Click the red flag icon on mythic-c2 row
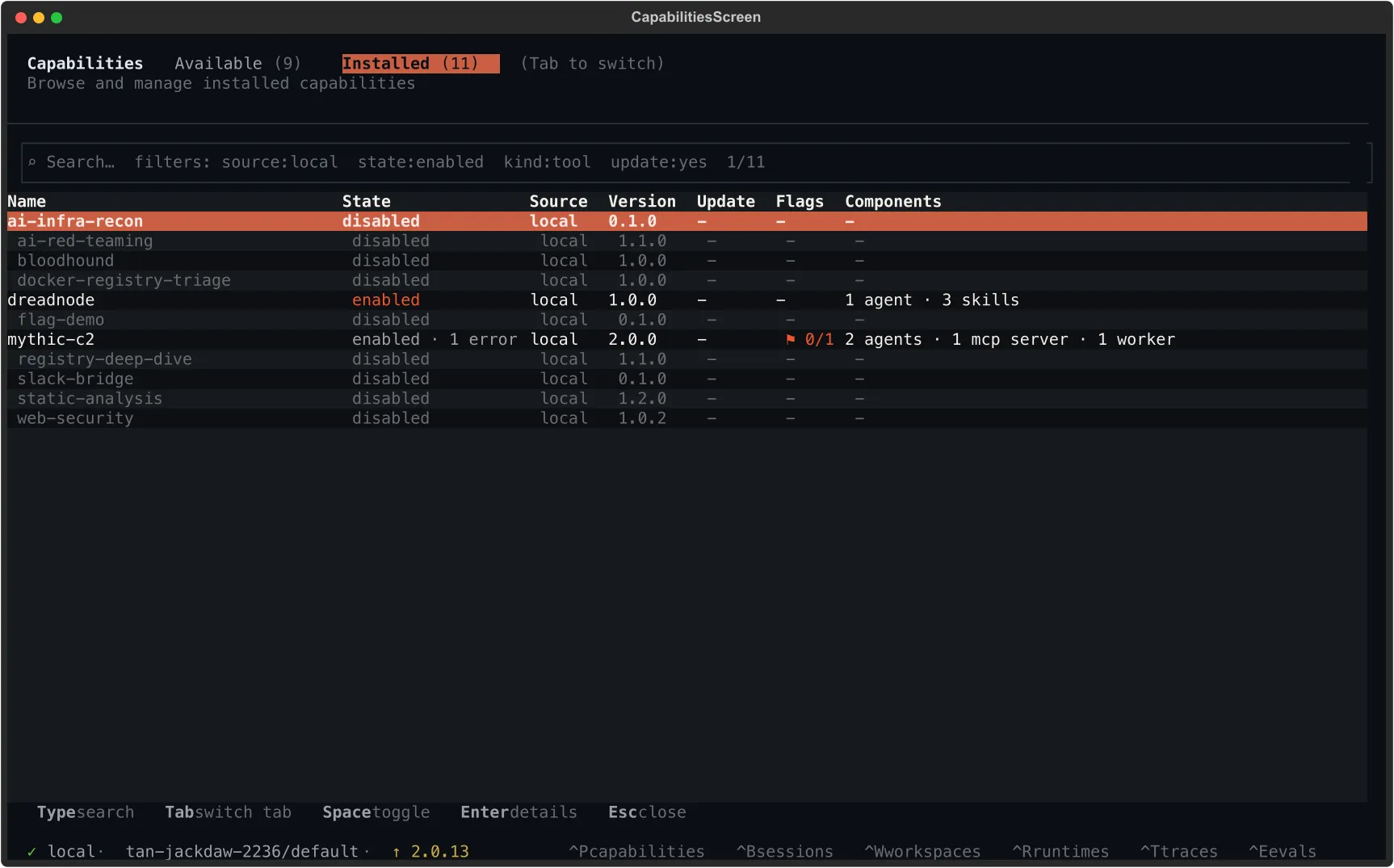This screenshot has height=868, width=1394. click(x=791, y=340)
